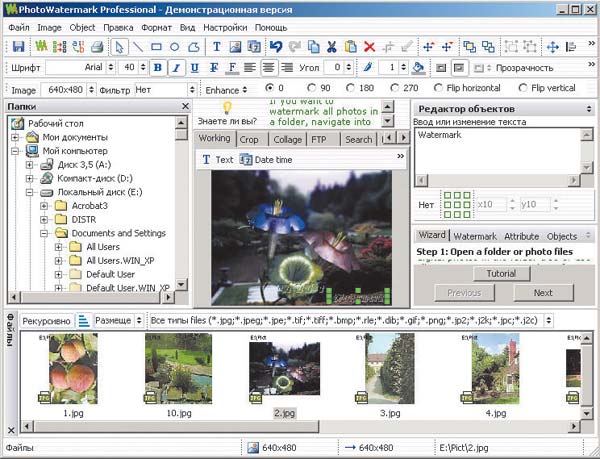
Task: Click the underlined F font color icon
Action: pyautogui.click(x=232, y=68)
